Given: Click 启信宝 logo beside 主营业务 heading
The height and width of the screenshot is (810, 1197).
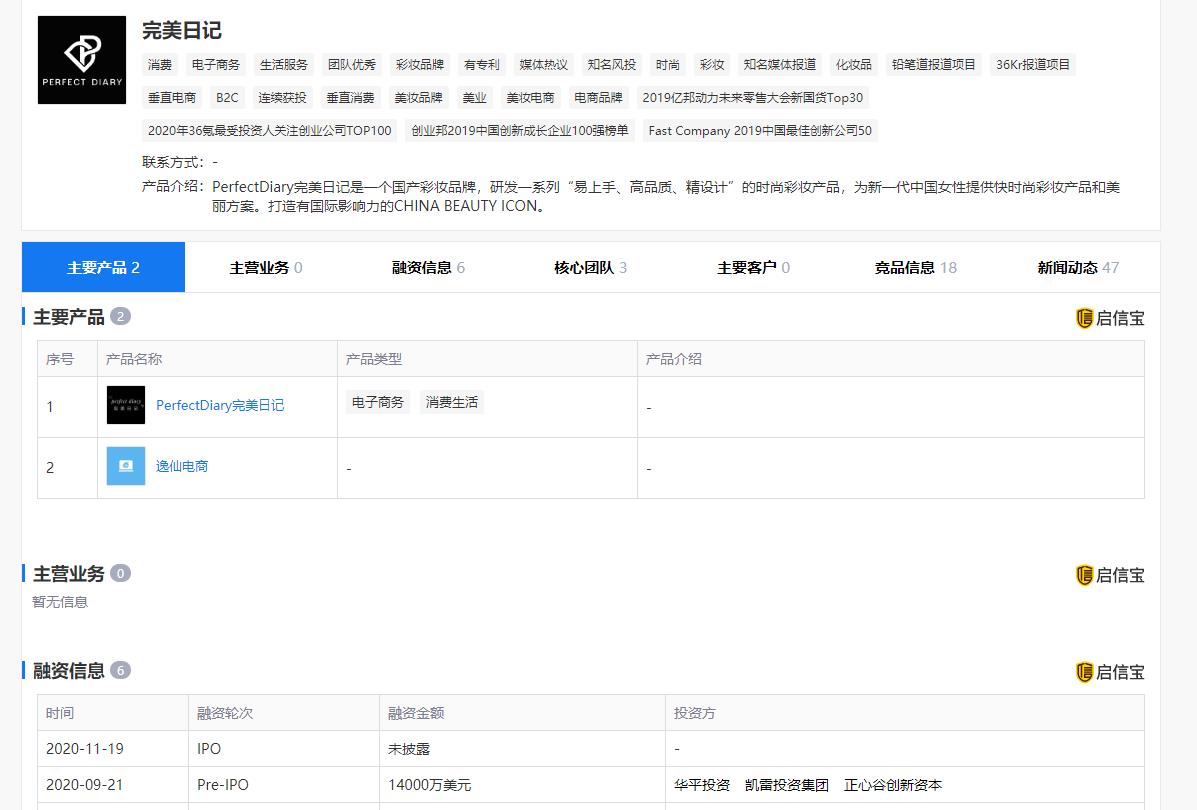Looking at the screenshot, I should (1110, 575).
